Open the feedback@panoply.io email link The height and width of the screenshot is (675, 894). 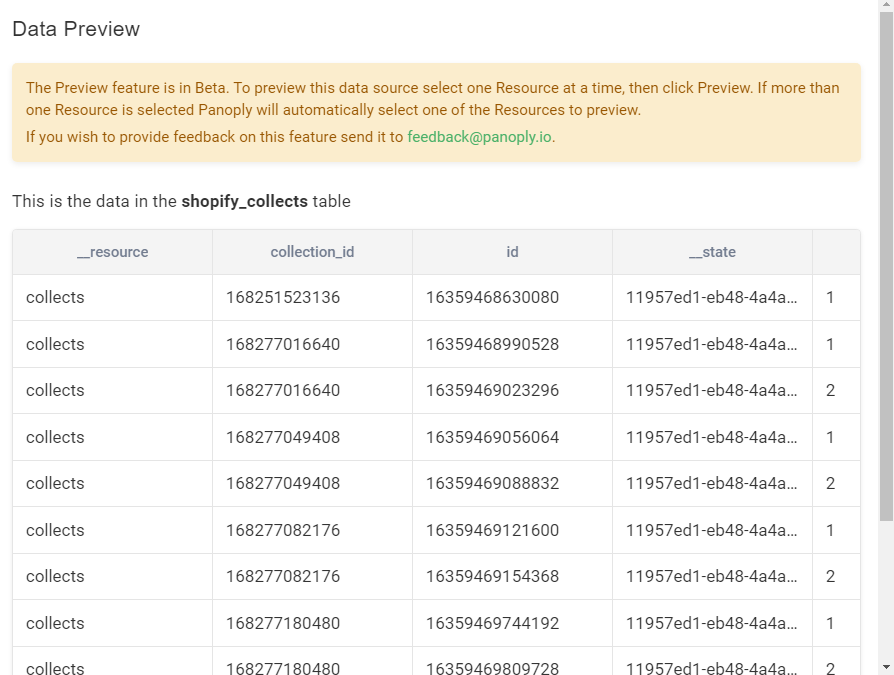click(x=479, y=137)
